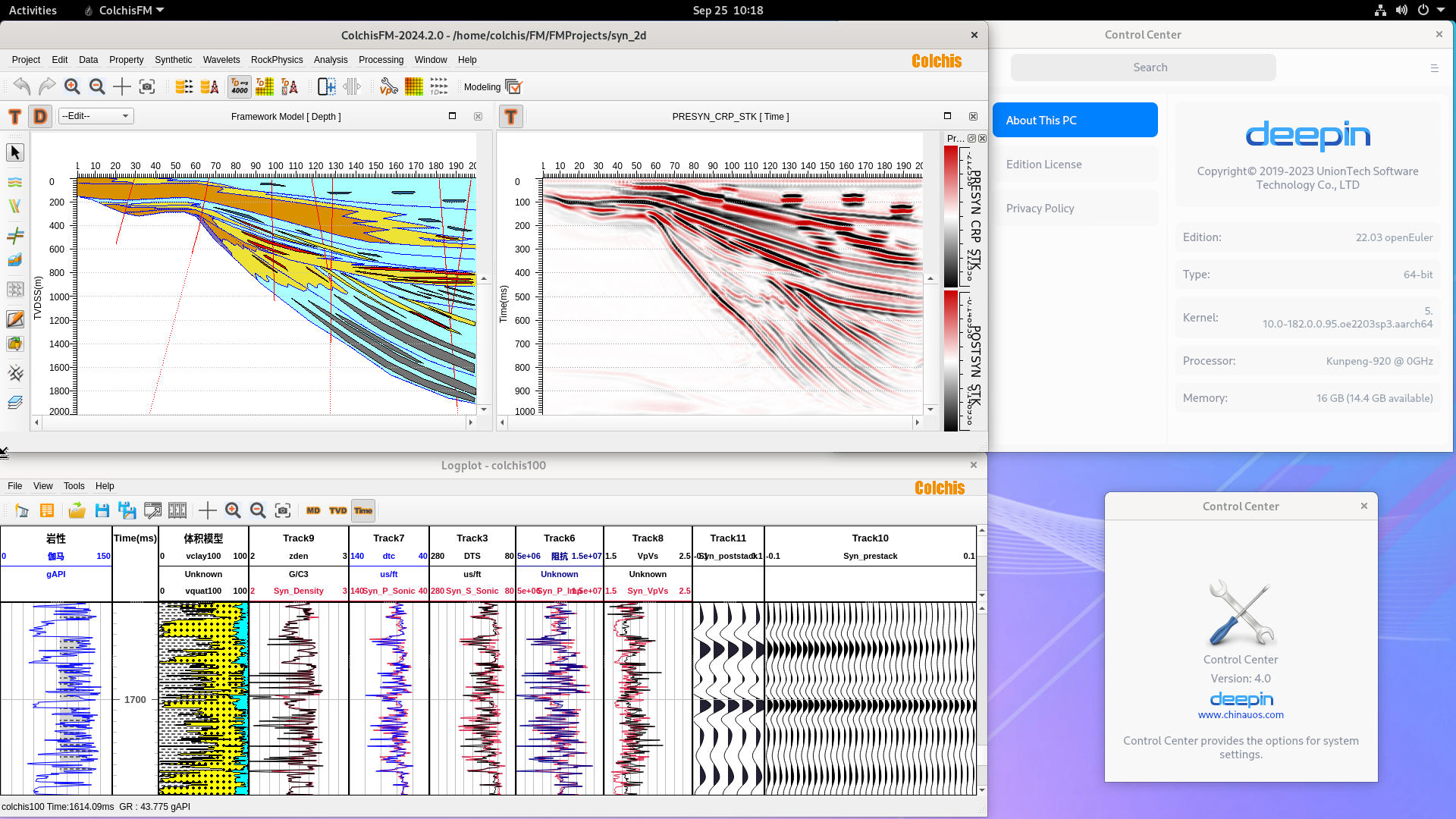The height and width of the screenshot is (819, 1456).
Task: Open the Activities overview
Action: pyautogui.click(x=33, y=11)
